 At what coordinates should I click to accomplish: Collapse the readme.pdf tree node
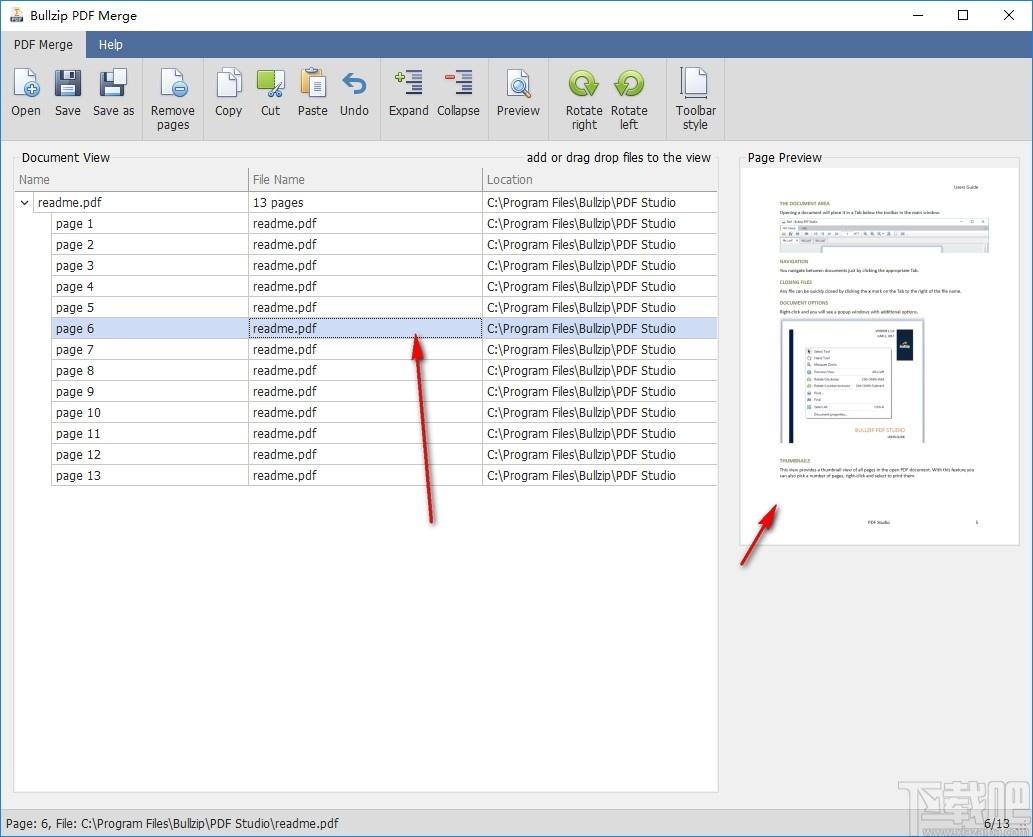click(x=24, y=202)
